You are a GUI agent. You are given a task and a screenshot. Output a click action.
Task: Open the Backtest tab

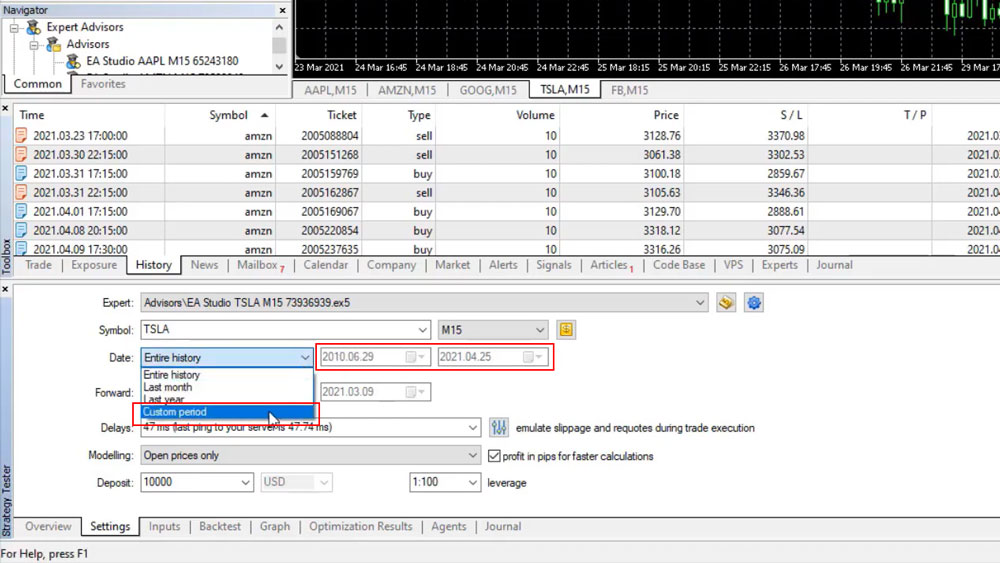click(x=220, y=527)
